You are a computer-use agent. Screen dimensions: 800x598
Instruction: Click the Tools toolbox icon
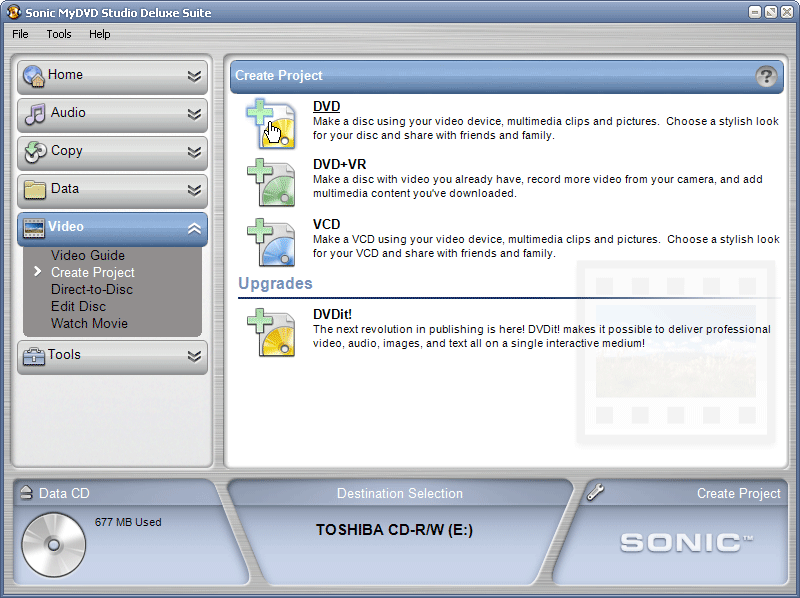pos(34,356)
